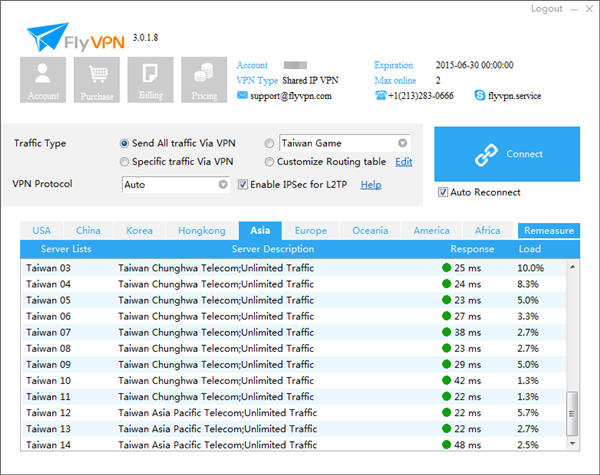The height and width of the screenshot is (475, 600).
Task: Expand the Taiwan Game dropdown
Action: tap(402, 143)
